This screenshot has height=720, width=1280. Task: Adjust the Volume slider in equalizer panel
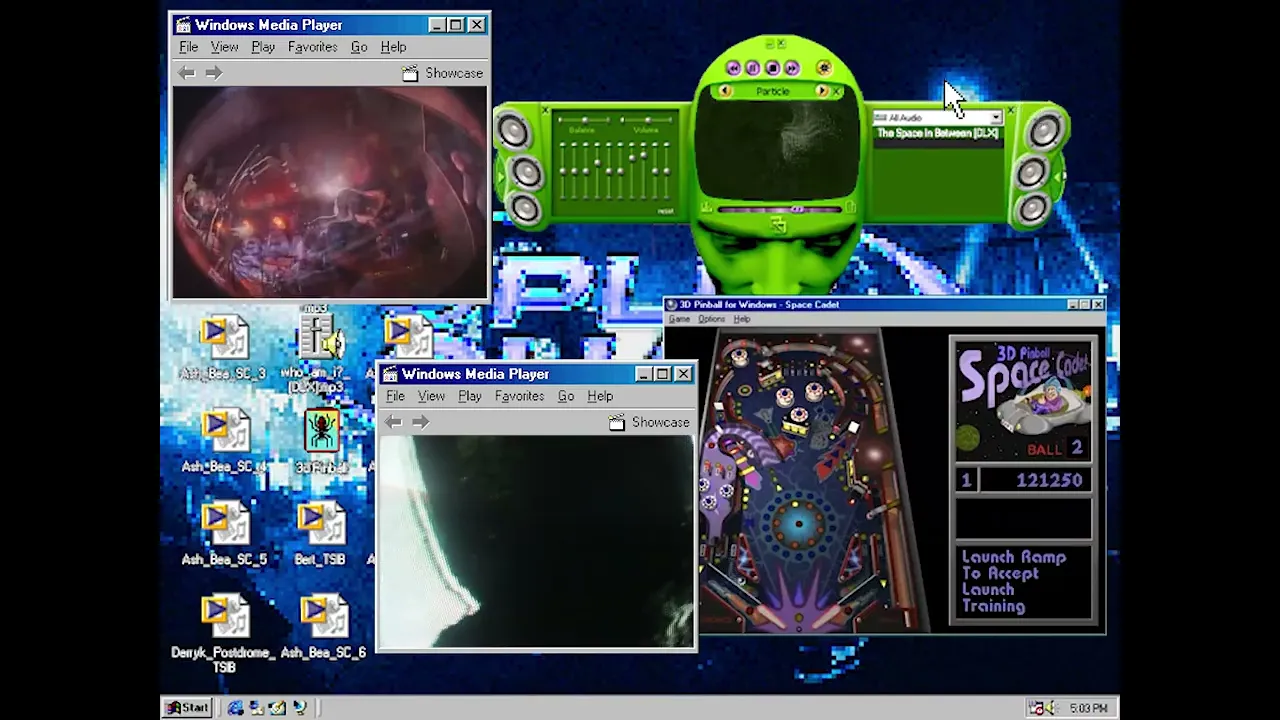(x=646, y=121)
